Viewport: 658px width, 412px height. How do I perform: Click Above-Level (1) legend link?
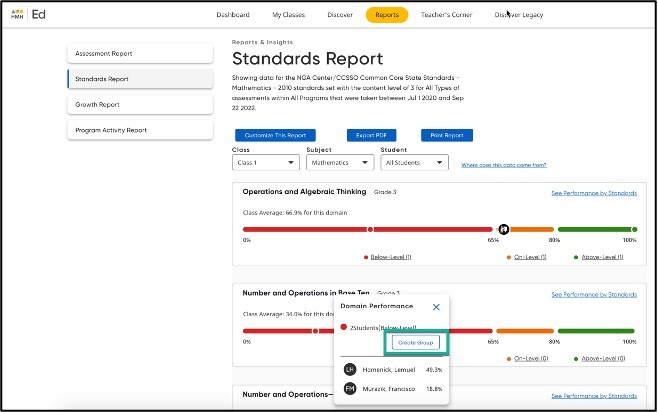pos(603,257)
